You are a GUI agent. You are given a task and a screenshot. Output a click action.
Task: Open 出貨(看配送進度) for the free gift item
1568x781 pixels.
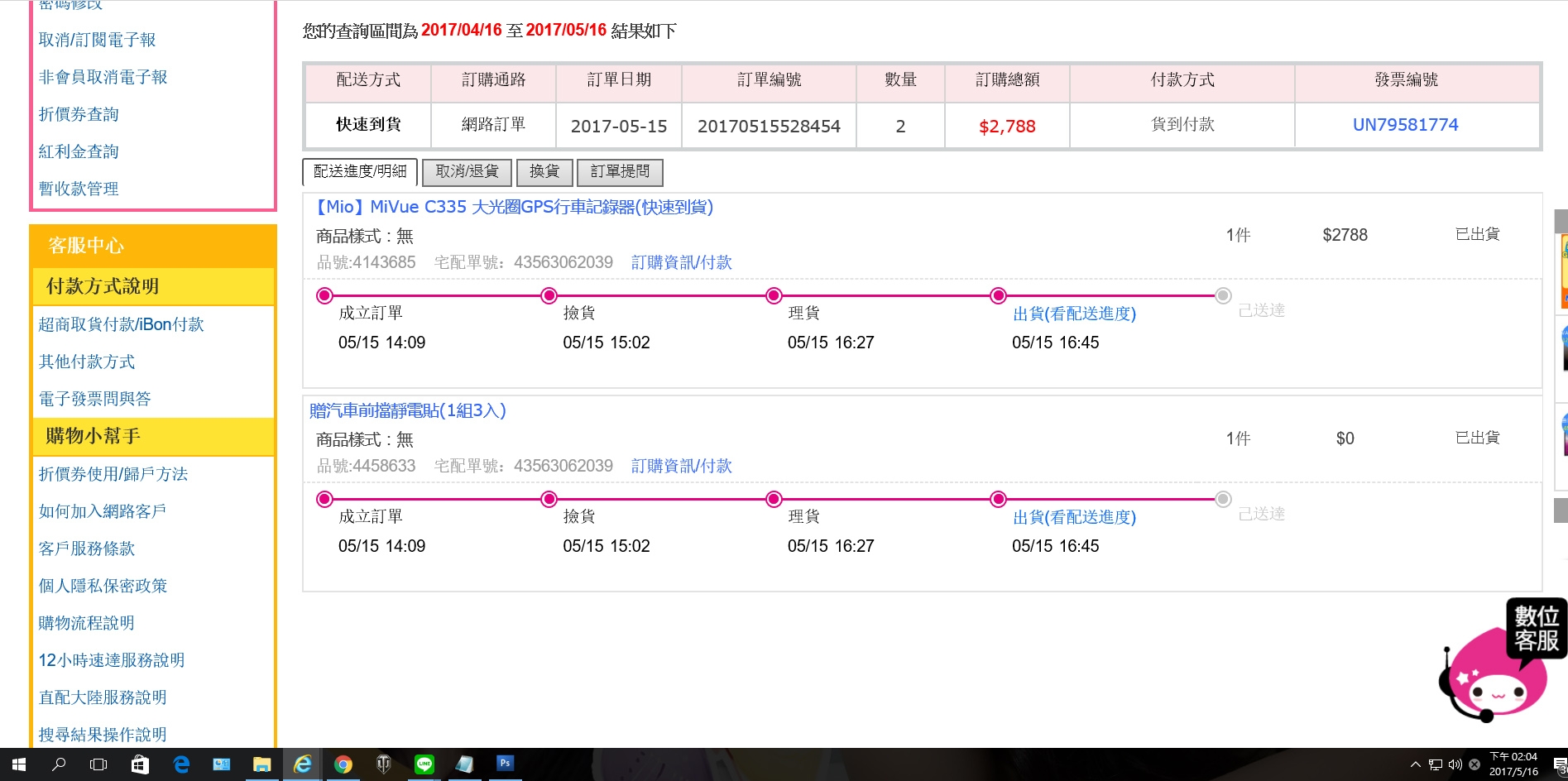point(1074,517)
